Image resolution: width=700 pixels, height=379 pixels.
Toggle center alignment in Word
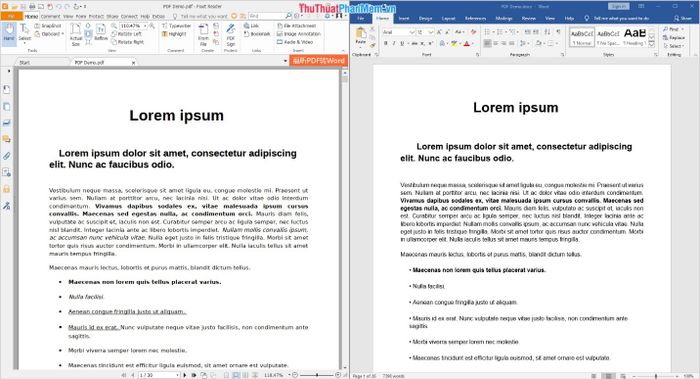(496, 43)
